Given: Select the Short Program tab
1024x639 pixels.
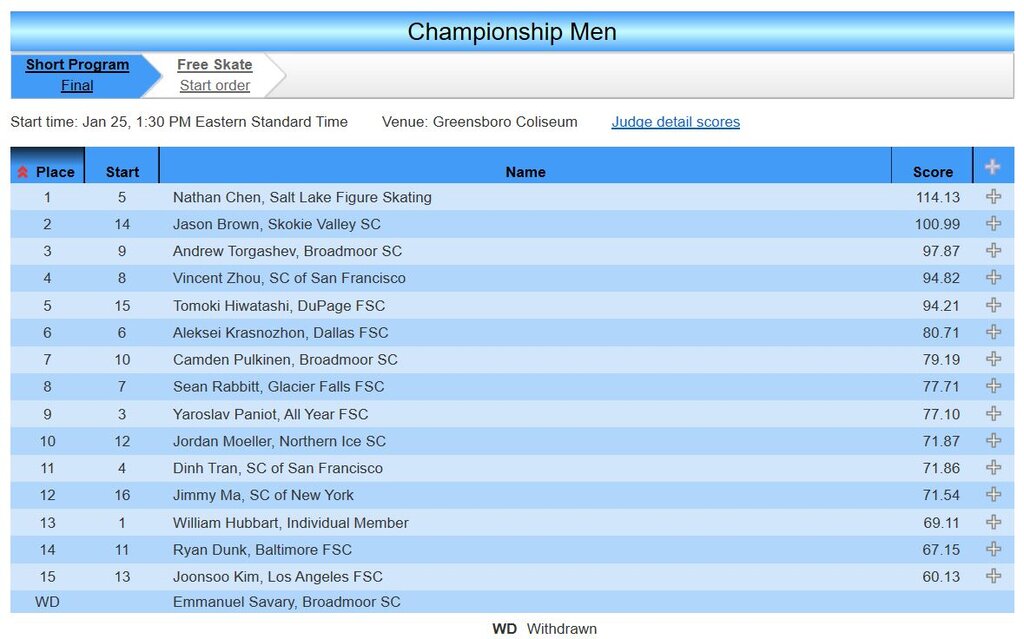Looking at the screenshot, I should pyautogui.click(x=77, y=65).
